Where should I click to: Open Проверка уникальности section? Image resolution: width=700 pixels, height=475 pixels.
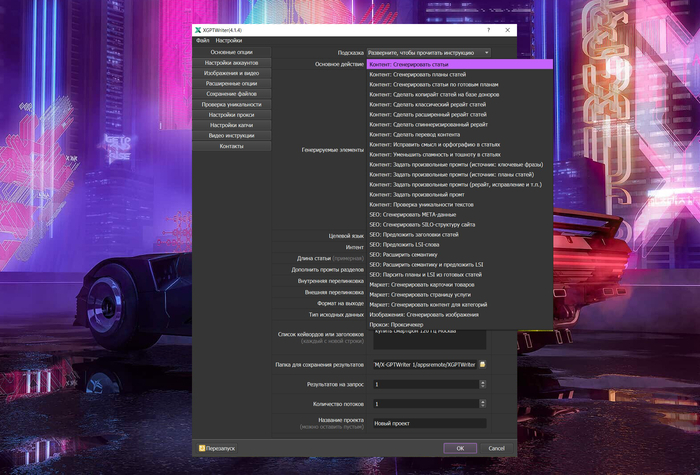(231, 104)
